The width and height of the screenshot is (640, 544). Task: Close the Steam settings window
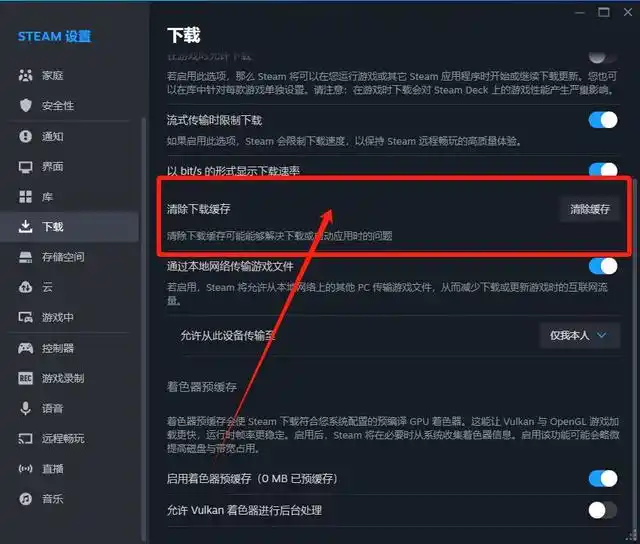click(628, 12)
